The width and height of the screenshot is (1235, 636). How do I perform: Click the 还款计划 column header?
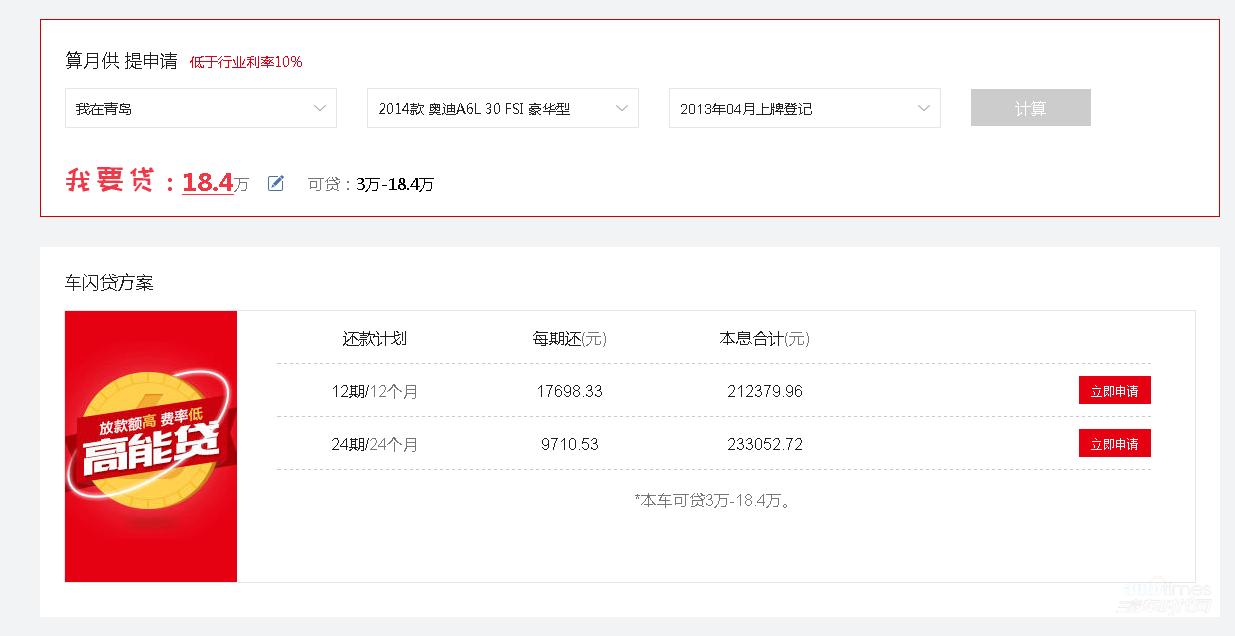pyautogui.click(x=375, y=338)
